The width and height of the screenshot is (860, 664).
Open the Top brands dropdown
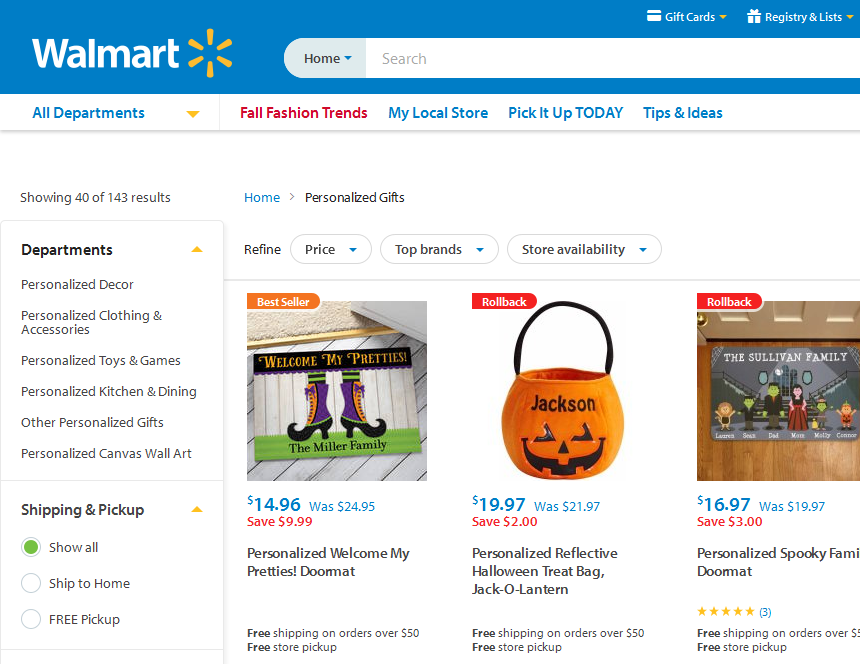click(x=438, y=249)
